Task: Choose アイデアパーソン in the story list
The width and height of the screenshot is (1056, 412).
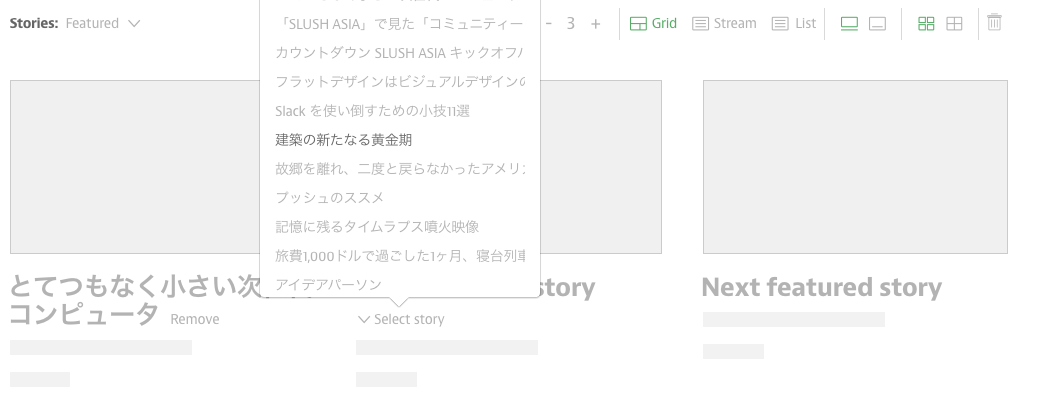Action: (329, 285)
